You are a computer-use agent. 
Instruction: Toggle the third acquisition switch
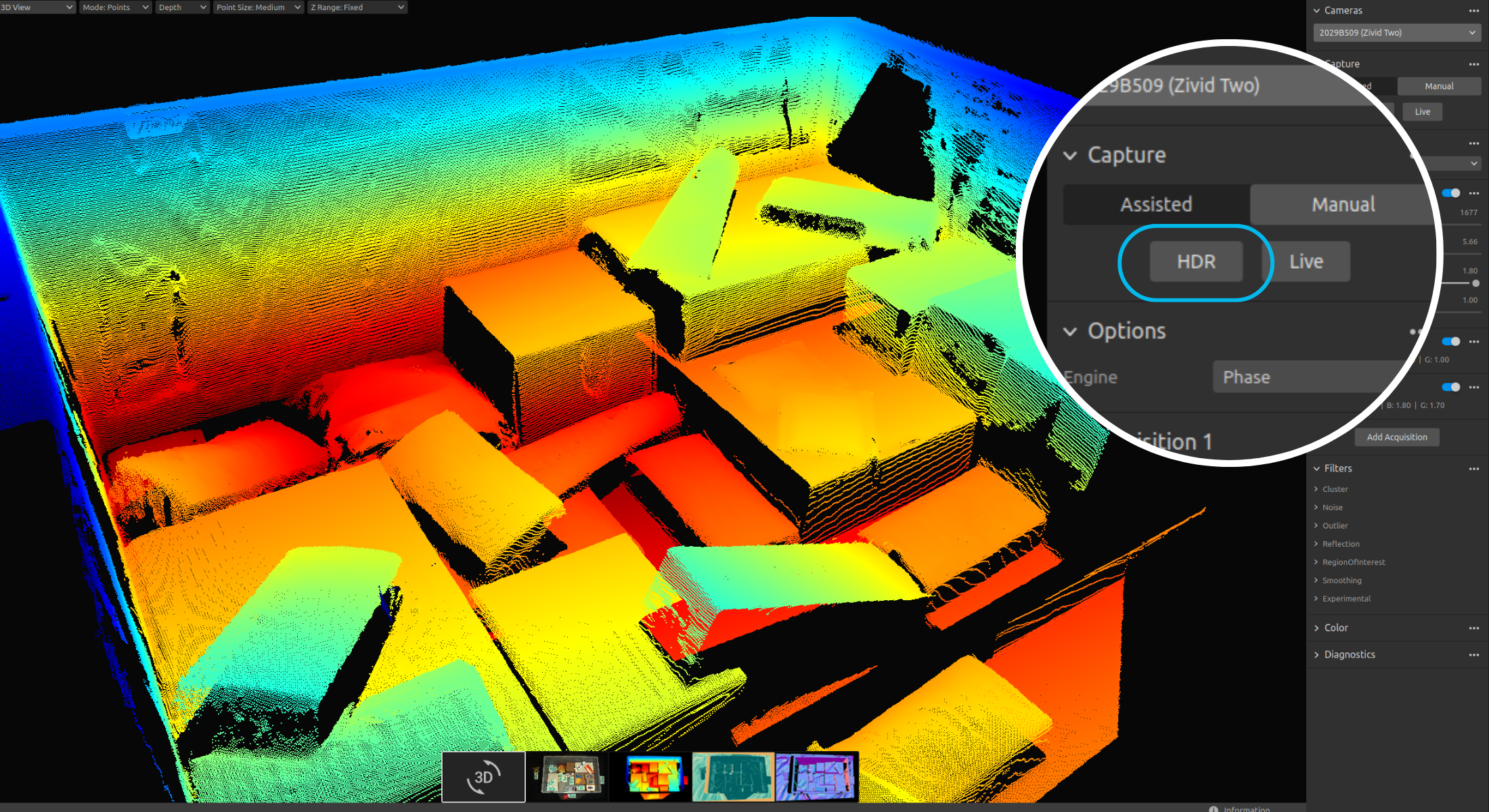tap(1451, 387)
